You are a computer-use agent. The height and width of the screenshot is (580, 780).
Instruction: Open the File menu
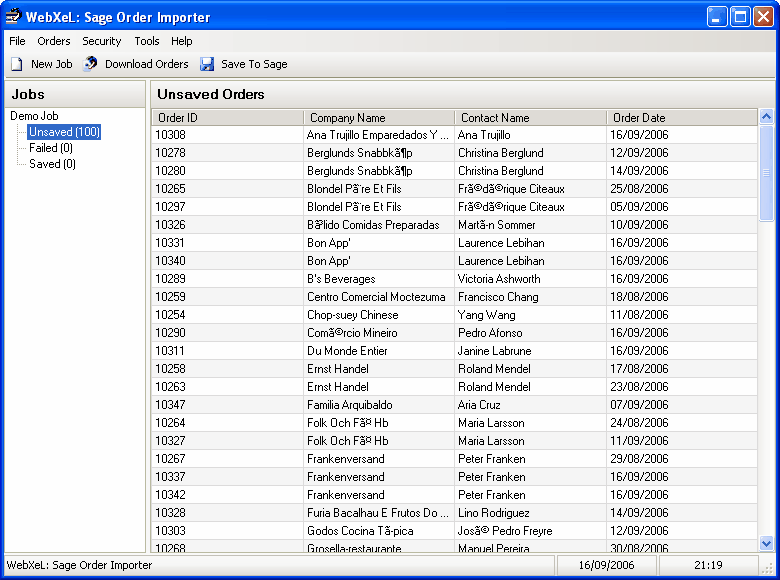(x=17, y=41)
